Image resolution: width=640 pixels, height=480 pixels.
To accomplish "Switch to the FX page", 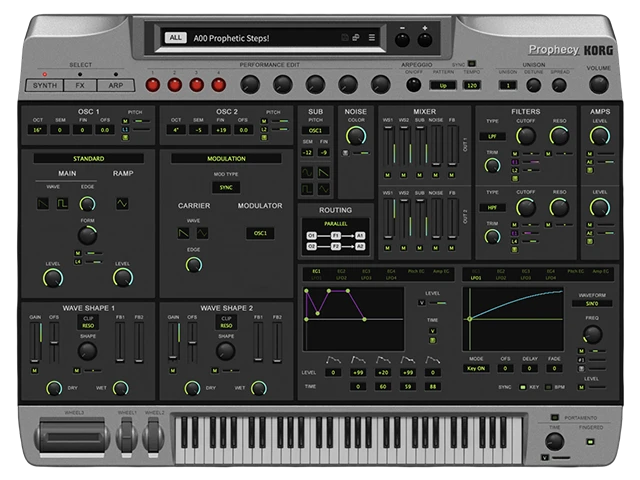I will [x=80, y=85].
